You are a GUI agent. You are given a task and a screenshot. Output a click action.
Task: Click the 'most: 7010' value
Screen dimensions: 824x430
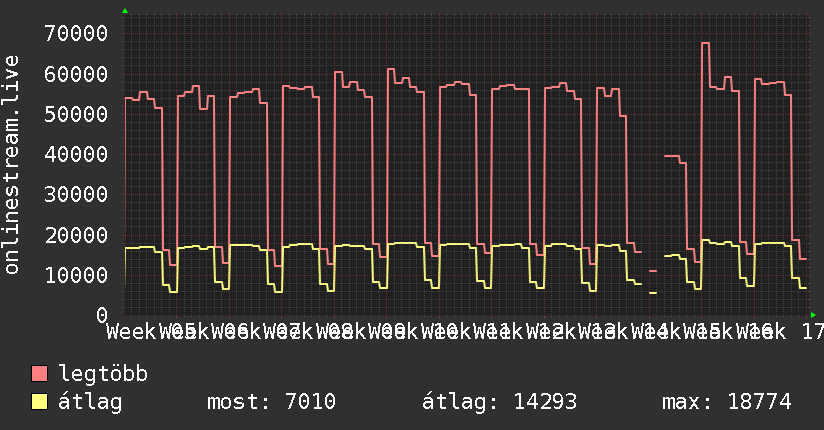point(271,402)
